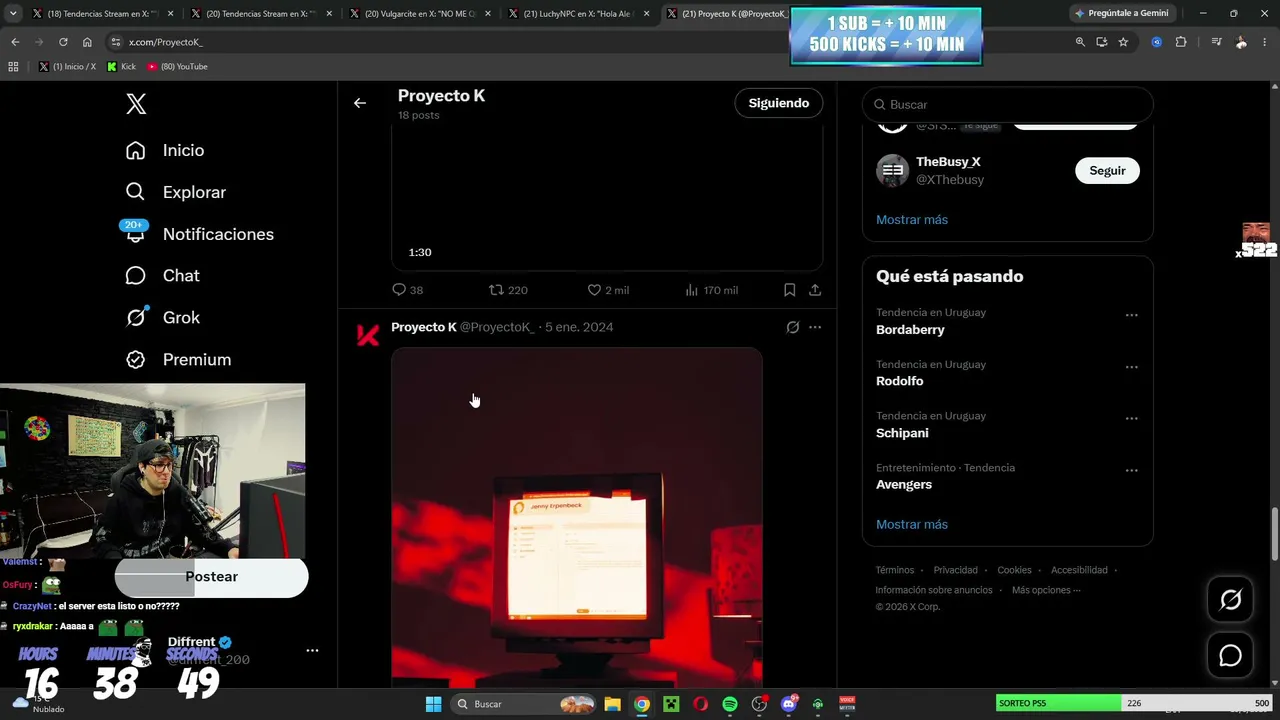This screenshot has height=720, width=1280.
Task: Open the browser extensions puzzle icon
Action: pyautogui.click(x=1181, y=42)
